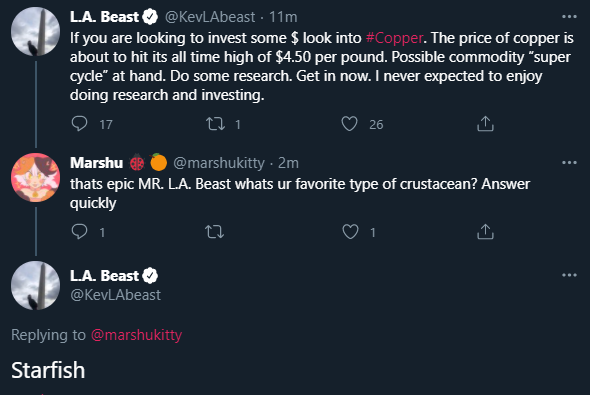The width and height of the screenshot is (590, 395).
Task: Like the copper investment tweet
Action: 349,124
